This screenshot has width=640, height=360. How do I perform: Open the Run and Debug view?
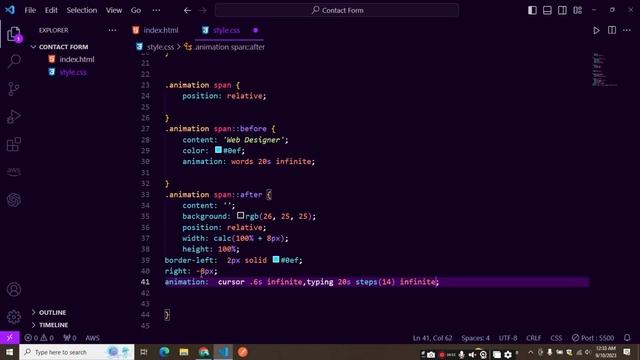(14, 117)
